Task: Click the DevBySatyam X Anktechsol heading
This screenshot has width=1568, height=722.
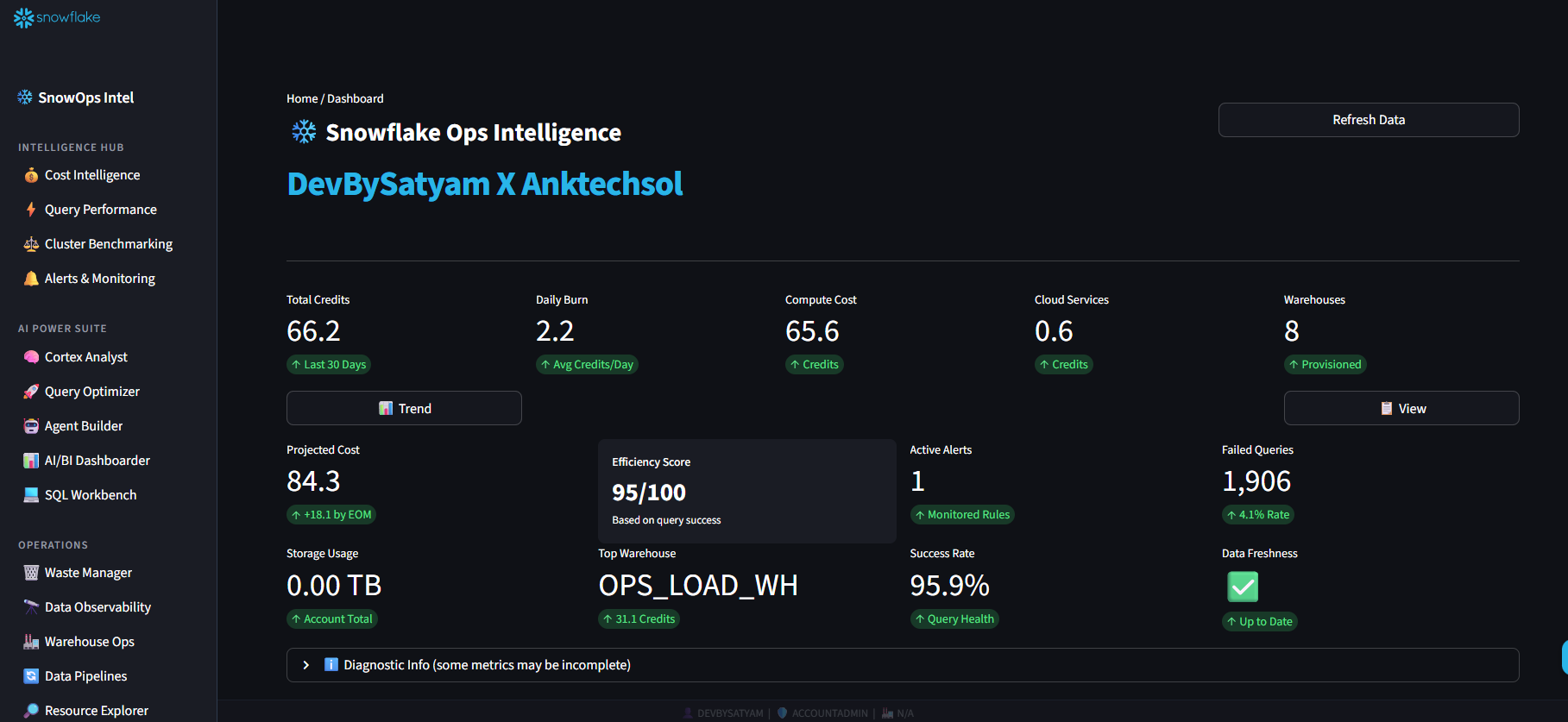Action: click(485, 184)
